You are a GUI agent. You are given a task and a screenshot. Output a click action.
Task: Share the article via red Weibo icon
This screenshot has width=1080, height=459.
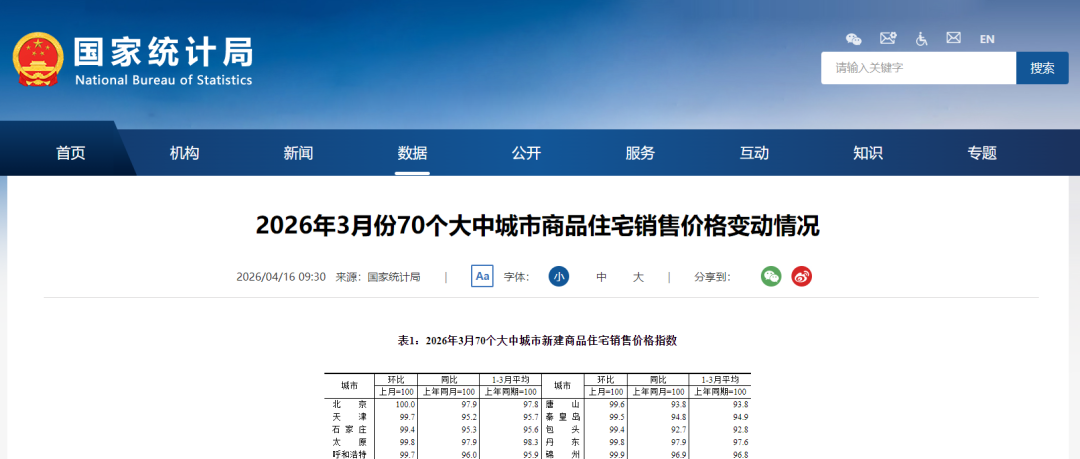(x=801, y=277)
